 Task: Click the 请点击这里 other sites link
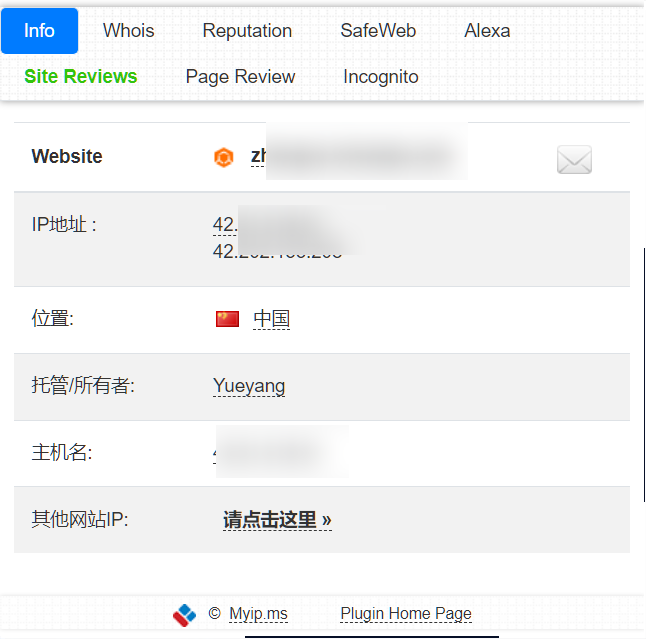(277, 520)
